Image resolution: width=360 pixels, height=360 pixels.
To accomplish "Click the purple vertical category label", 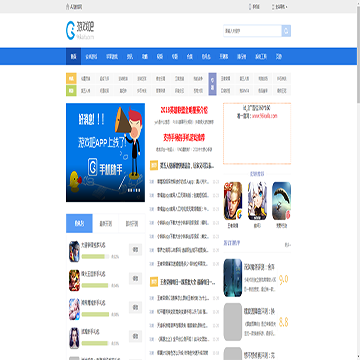I will point(212,84).
